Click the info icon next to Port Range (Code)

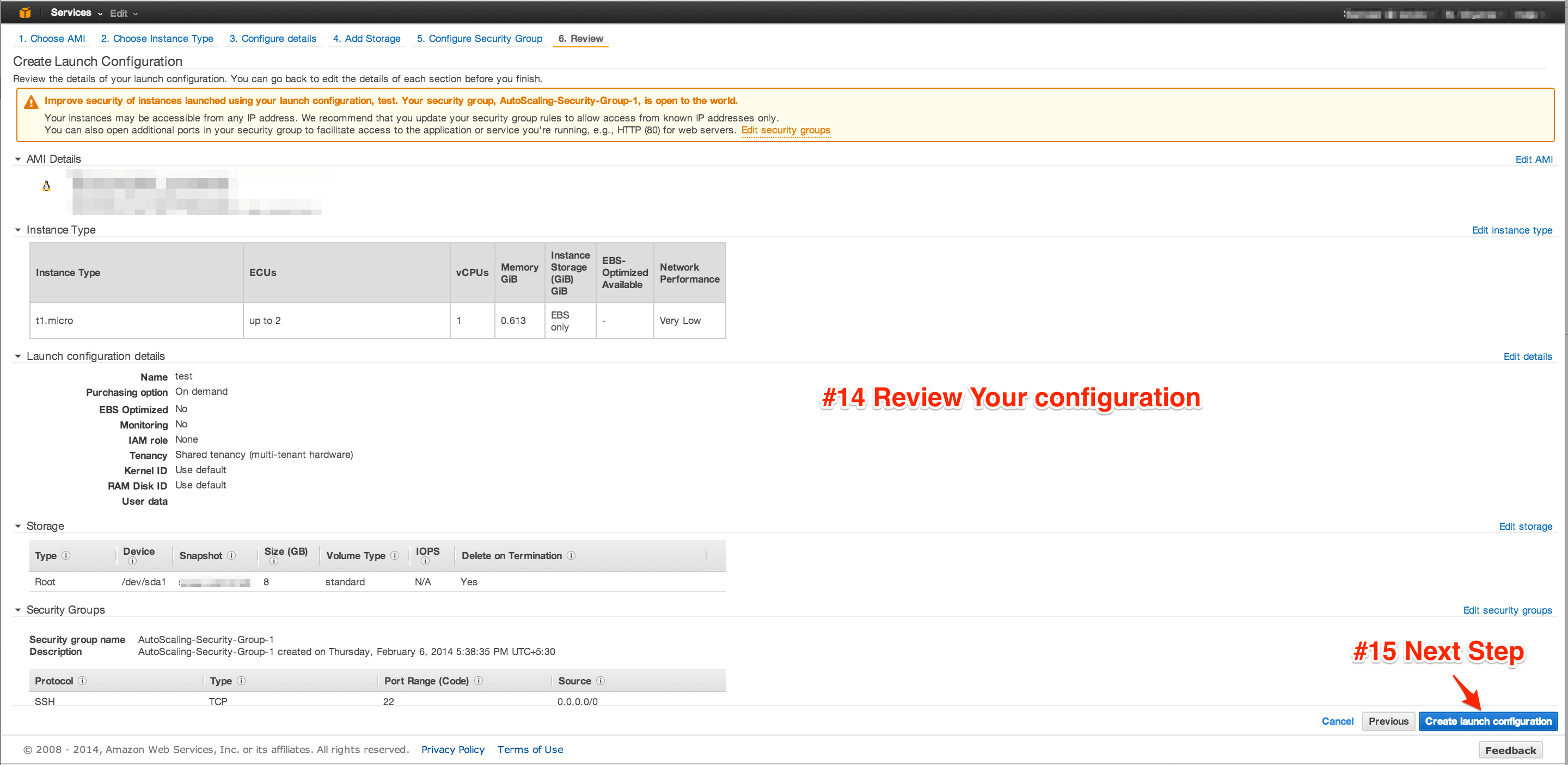(x=479, y=681)
